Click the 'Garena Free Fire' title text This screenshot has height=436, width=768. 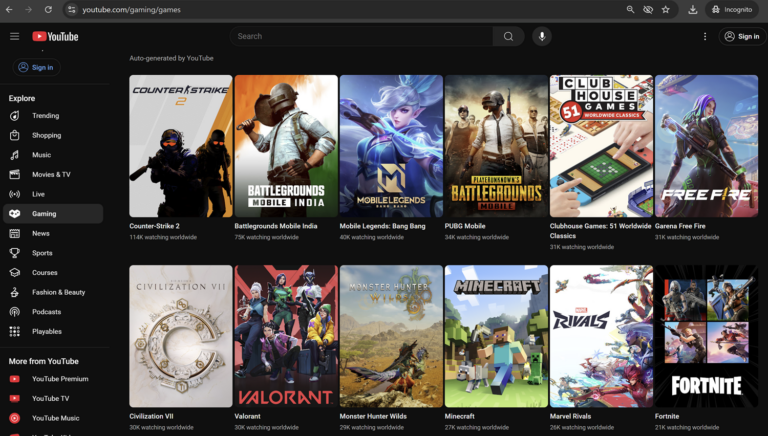[x=680, y=226]
